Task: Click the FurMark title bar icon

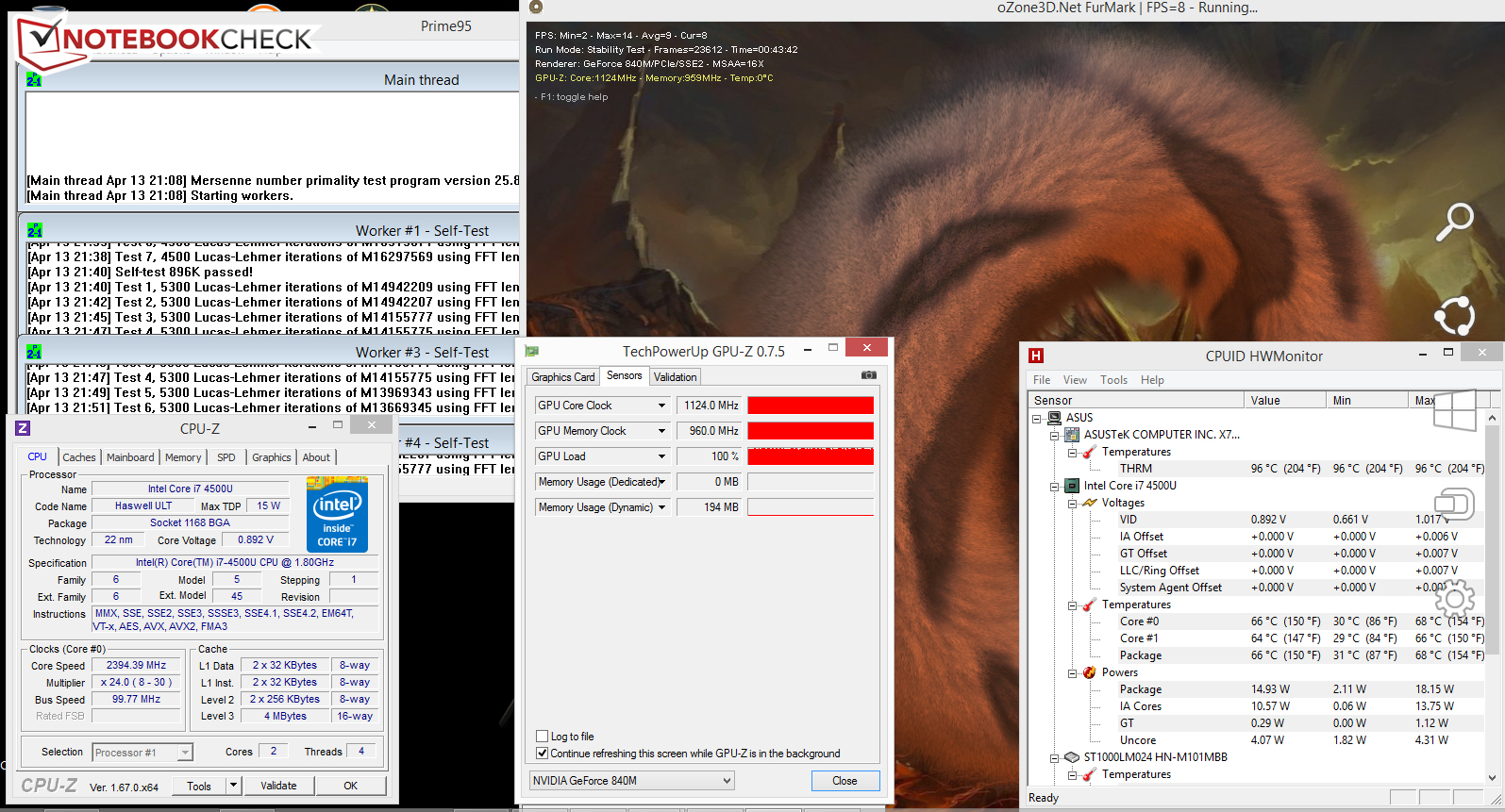Action: tap(536, 8)
